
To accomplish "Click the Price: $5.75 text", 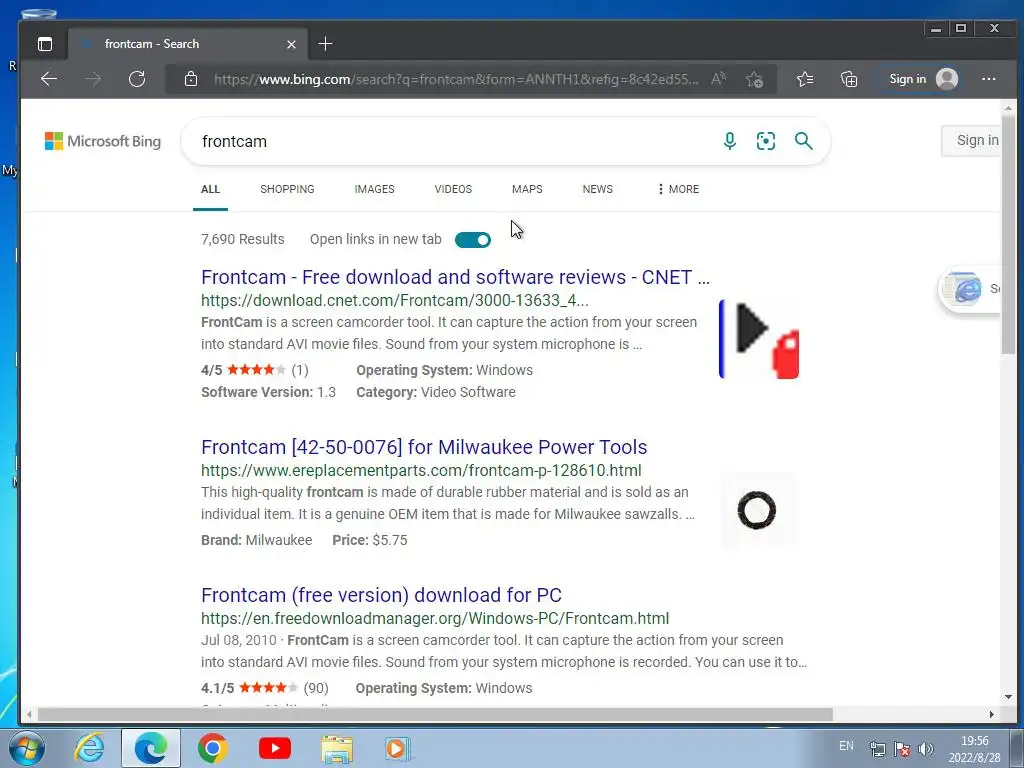I will point(370,540).
